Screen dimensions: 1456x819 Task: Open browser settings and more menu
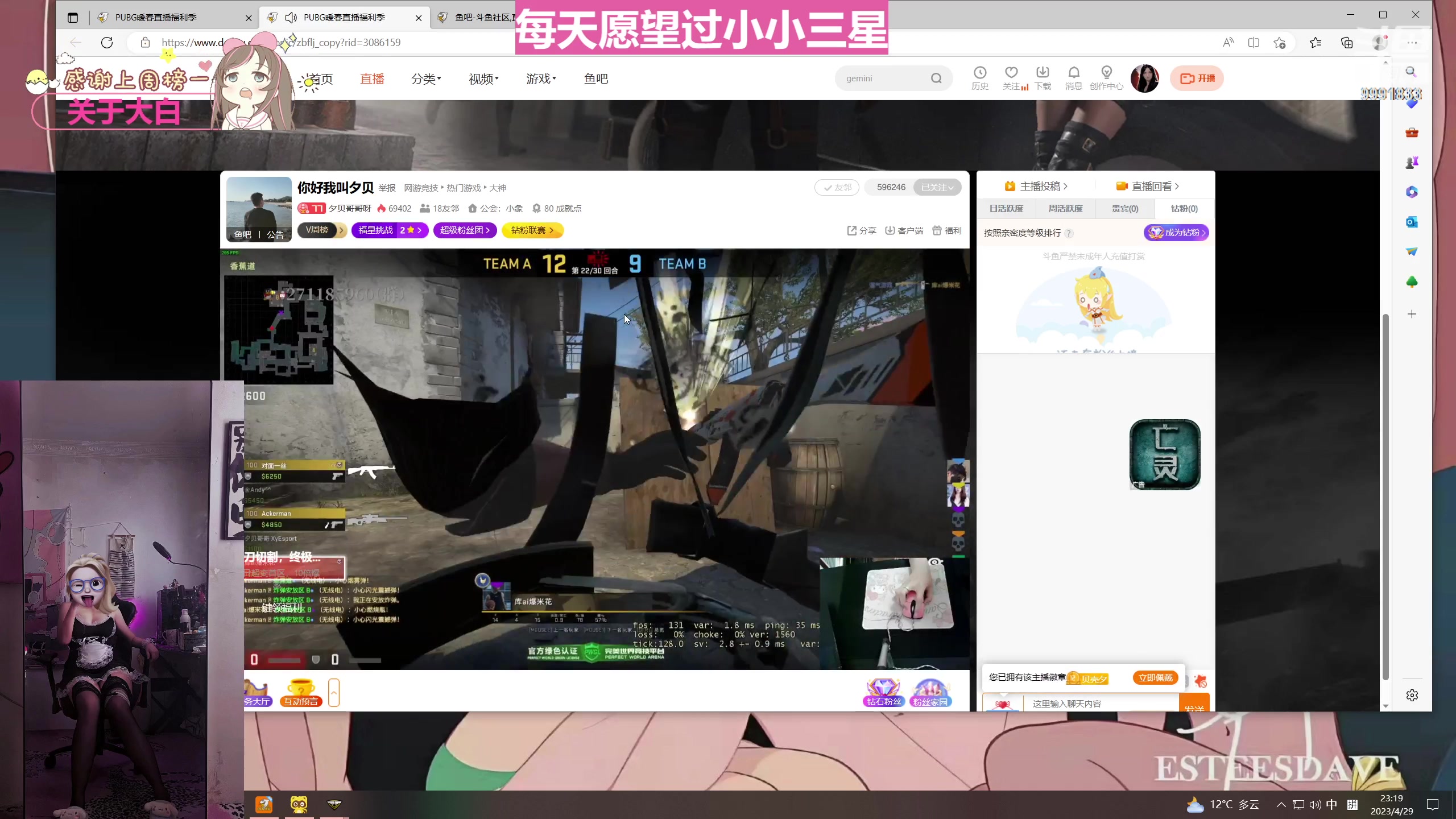click(1412, 43)
